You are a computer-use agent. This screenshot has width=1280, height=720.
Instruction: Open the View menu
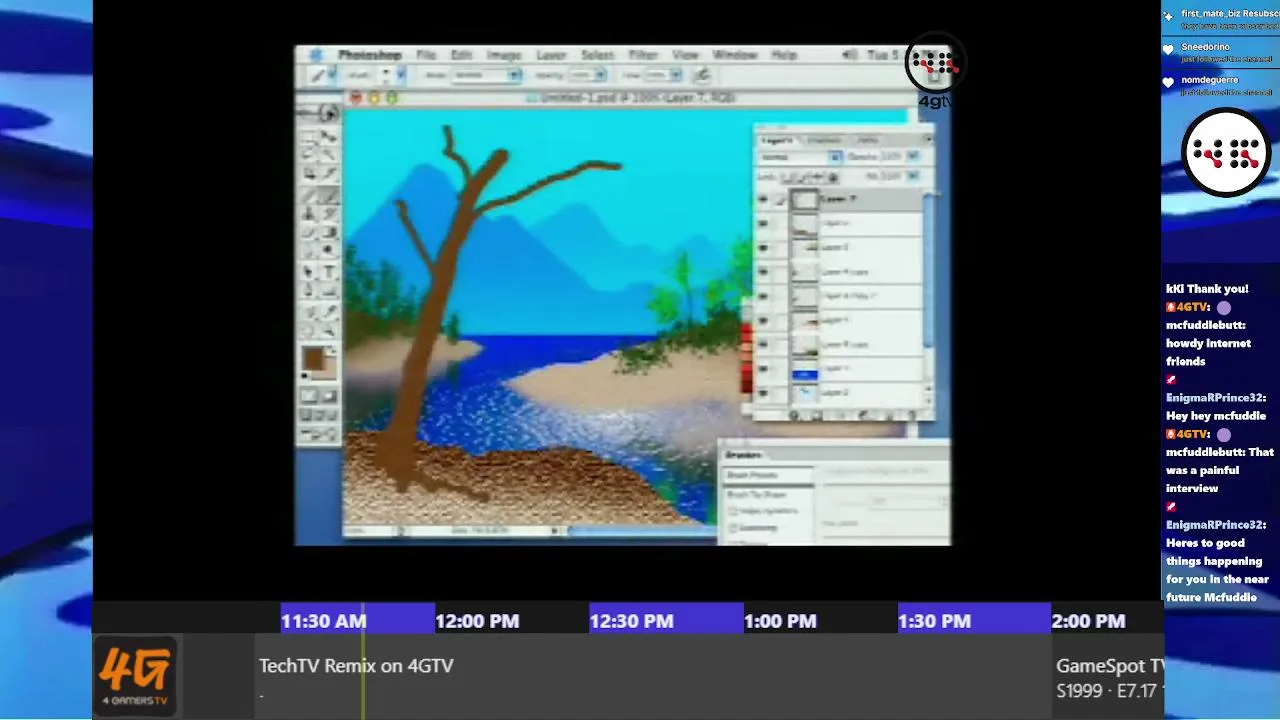point(685,55)
